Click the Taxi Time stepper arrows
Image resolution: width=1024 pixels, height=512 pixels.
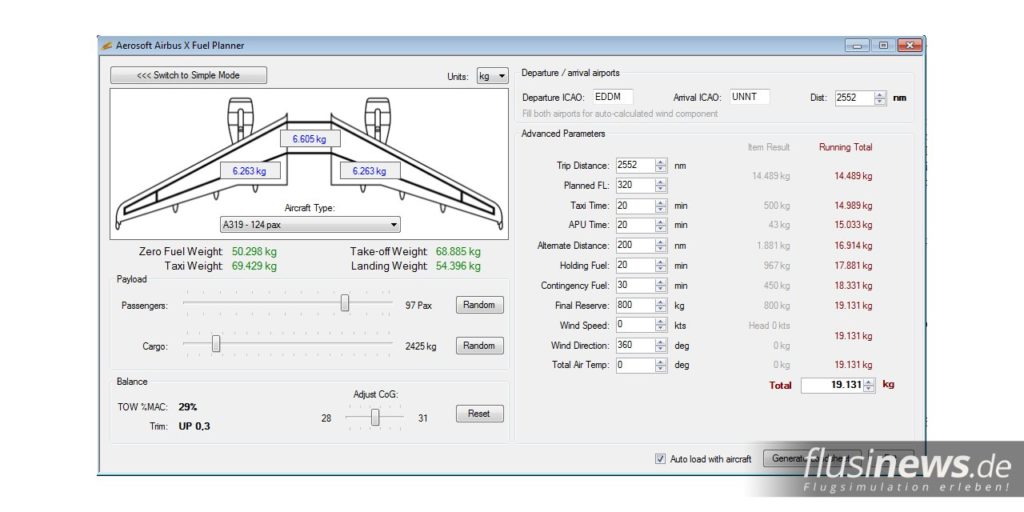661,205
